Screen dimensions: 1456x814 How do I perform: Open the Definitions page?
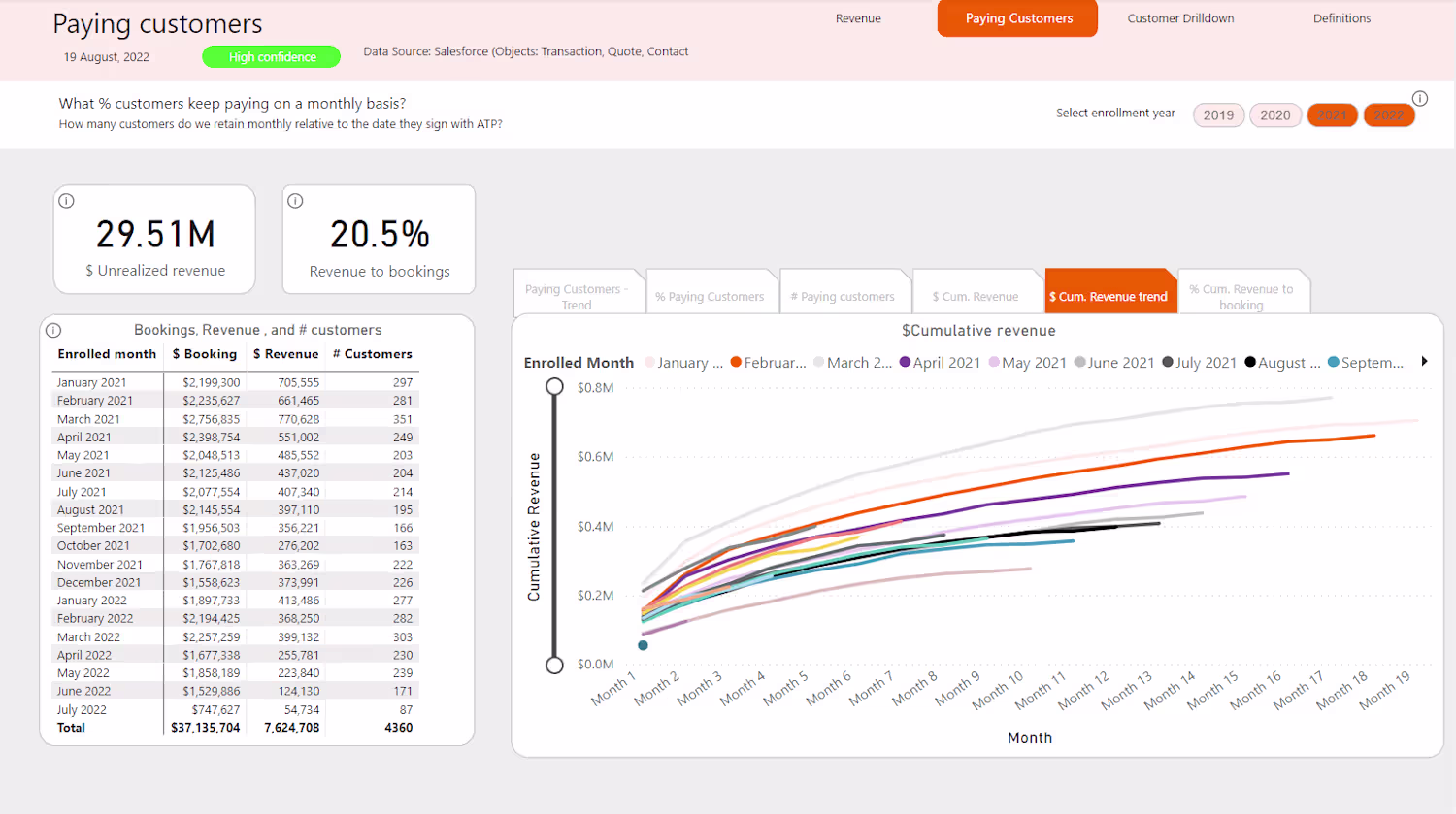tap(1341, 18)
